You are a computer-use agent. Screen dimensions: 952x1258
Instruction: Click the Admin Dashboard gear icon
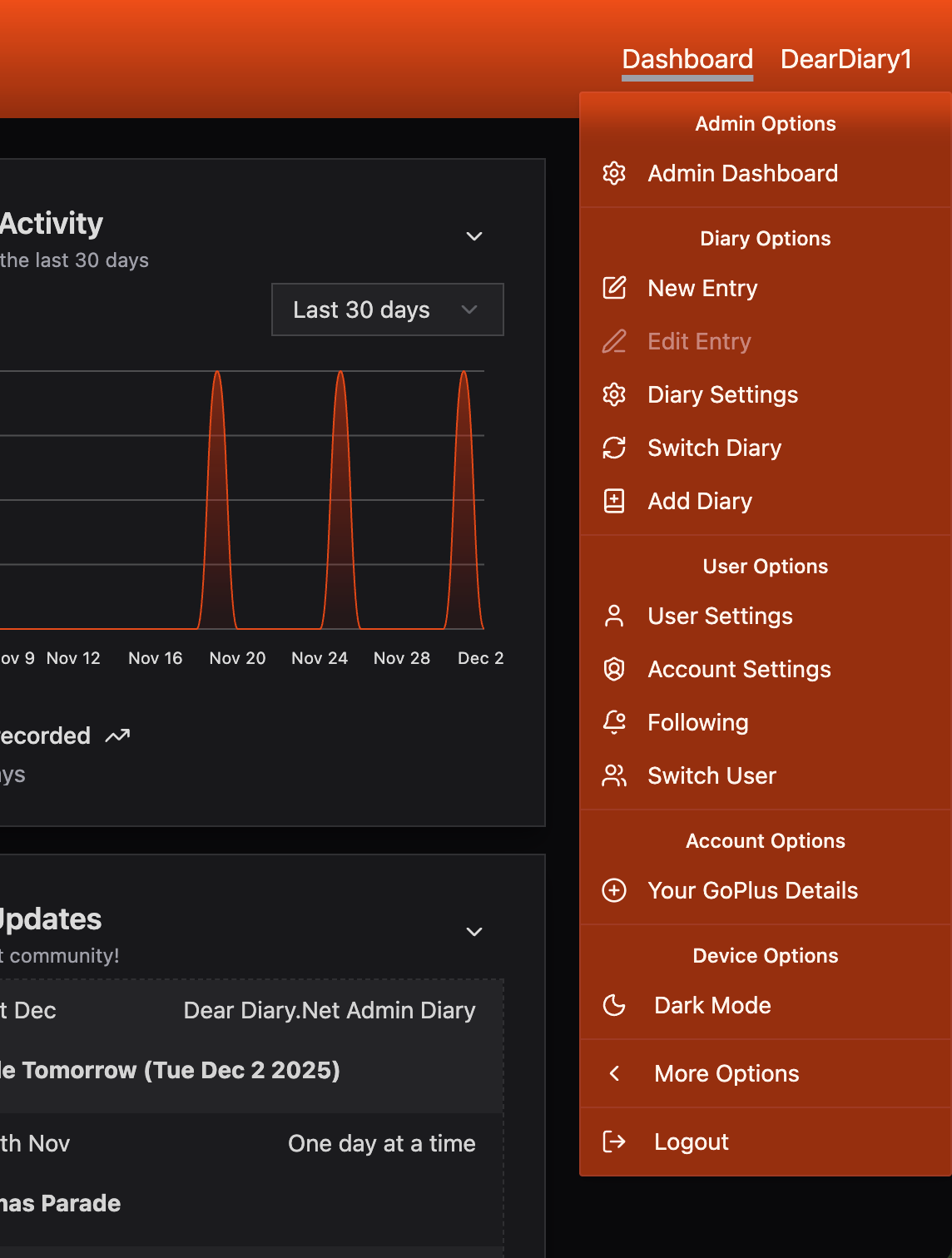pos(614,173)
